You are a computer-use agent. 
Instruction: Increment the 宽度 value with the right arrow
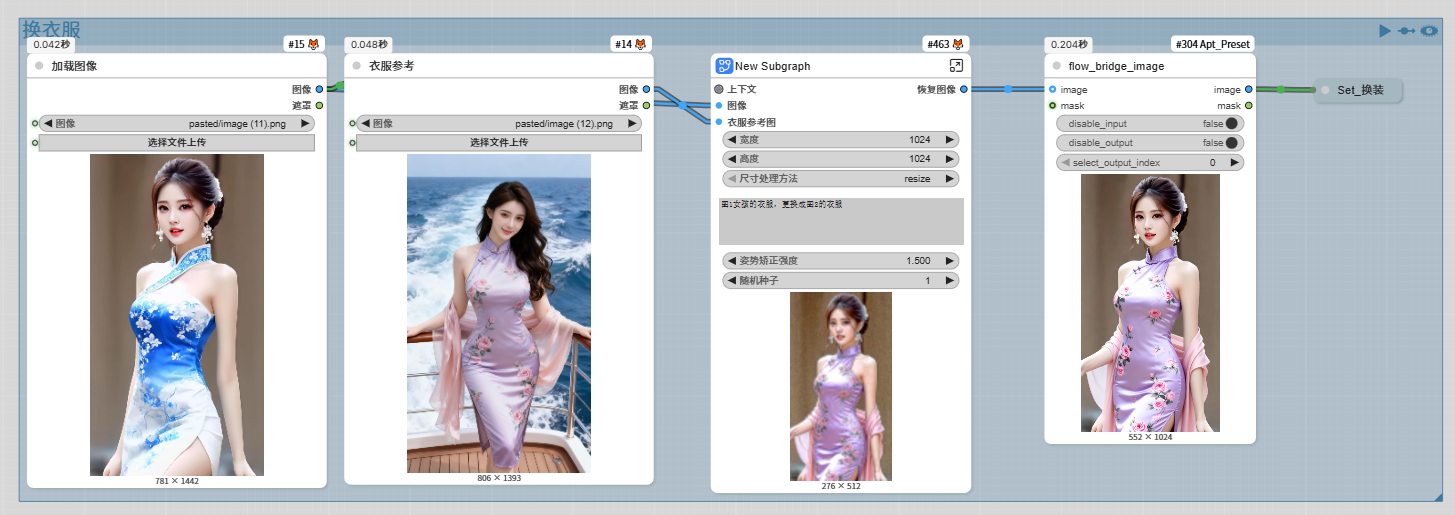coord(950,140)
